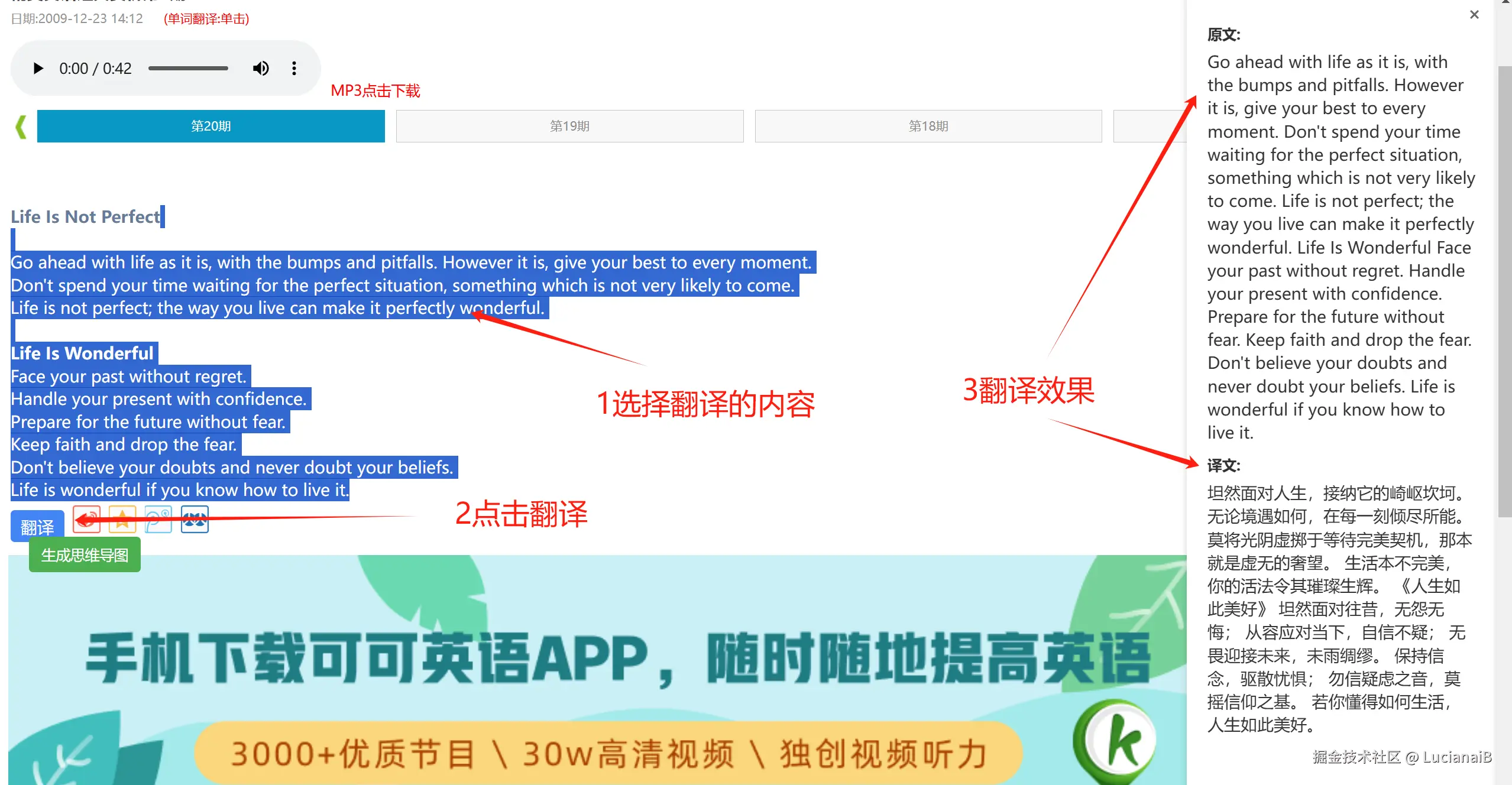Click the light blue Tencent Weibo icon
This screenshot has height=785, width=1512.
click(158, 520)
